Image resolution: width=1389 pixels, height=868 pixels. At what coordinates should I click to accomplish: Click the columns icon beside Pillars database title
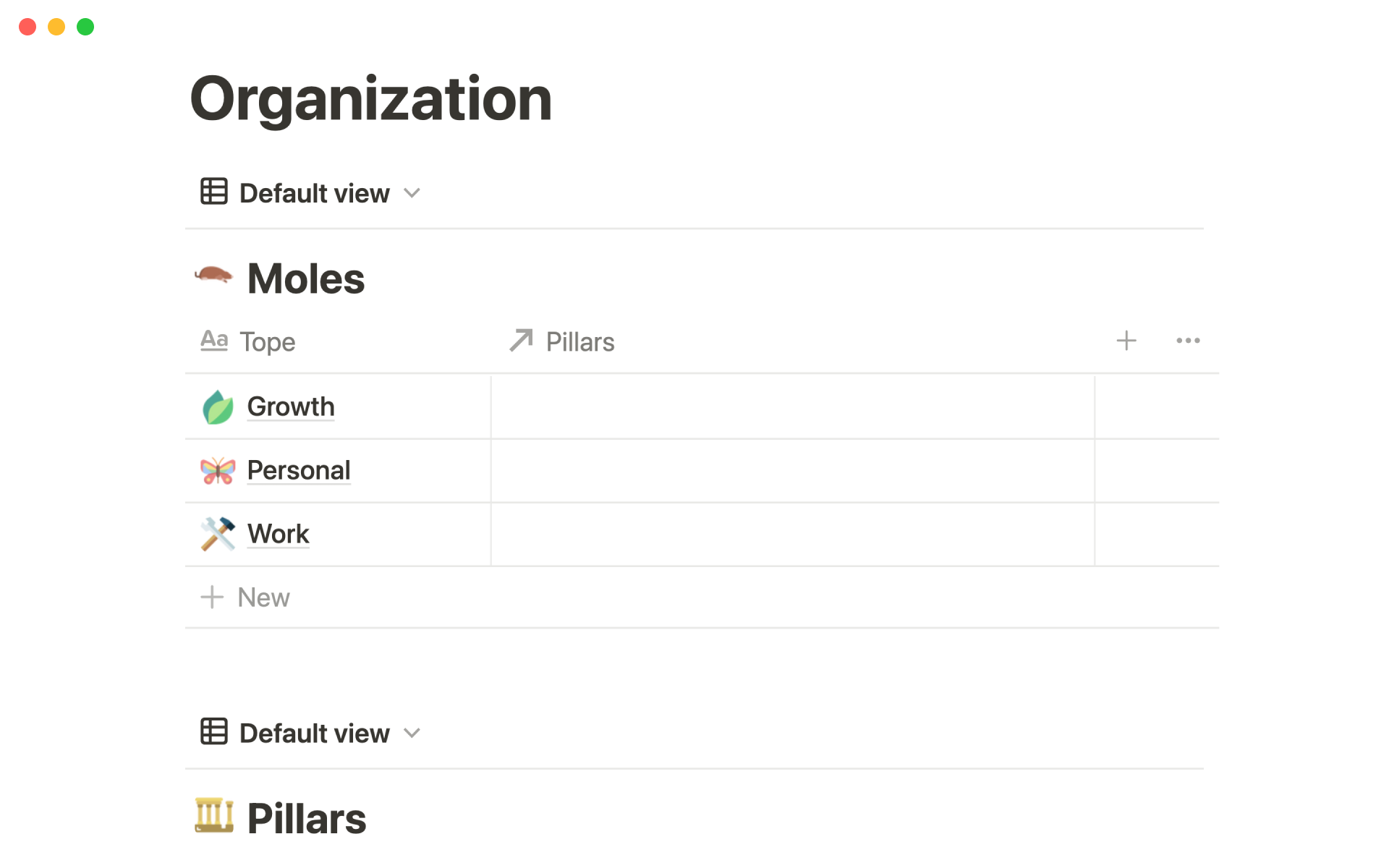coord(214,816)
